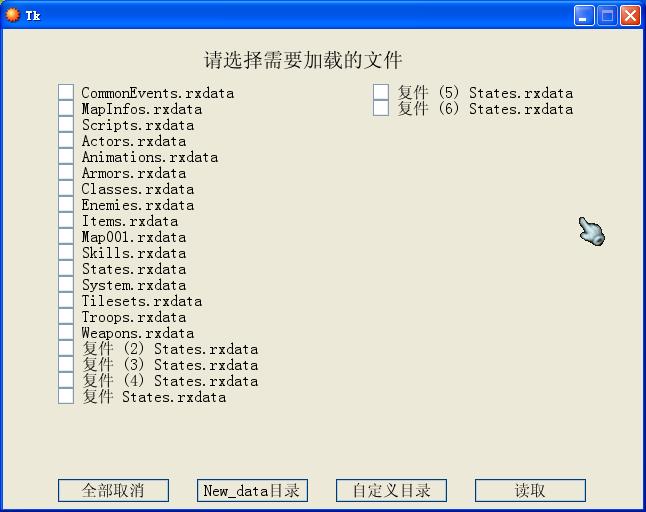Tick the MapInfos.rxdata checkbox
The image size is (646, 512).
pos(66,108)
